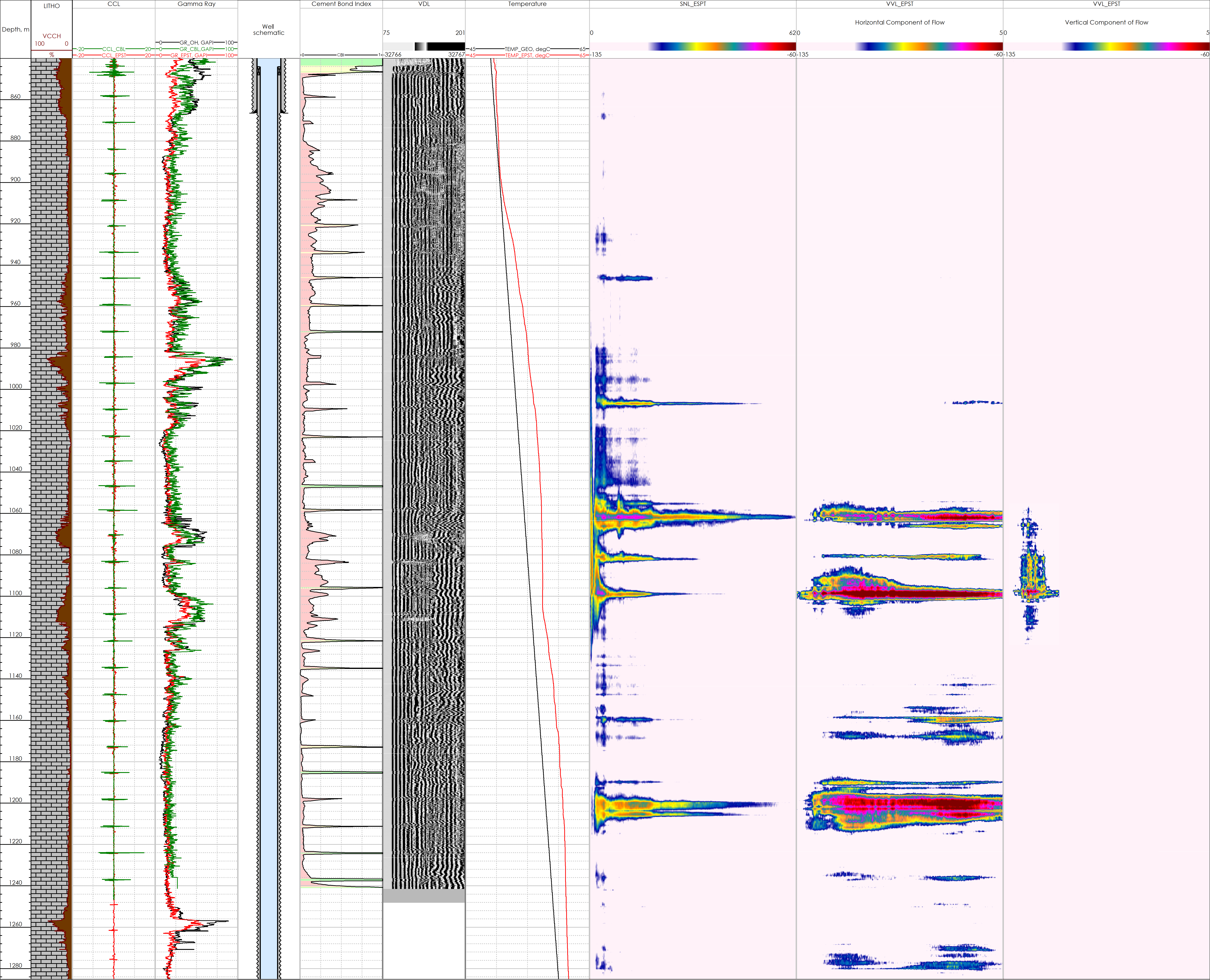Select the Well schematic column label
This screenshot has height=980, width=1210.
coord(269,29)
